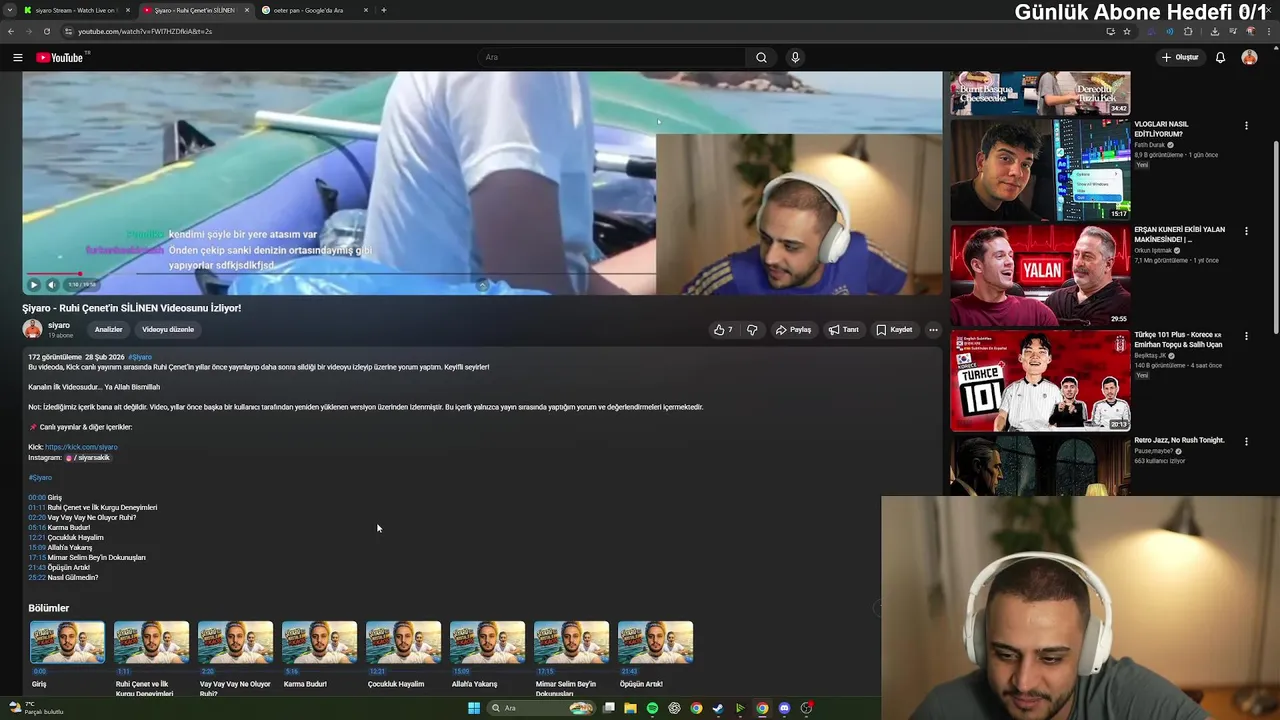This screenshot has width=1280, height=720.
Task: Open VLOGLARI NASIL EDİTLİYORUM video thumbnail
Action: pos(1040,170)
